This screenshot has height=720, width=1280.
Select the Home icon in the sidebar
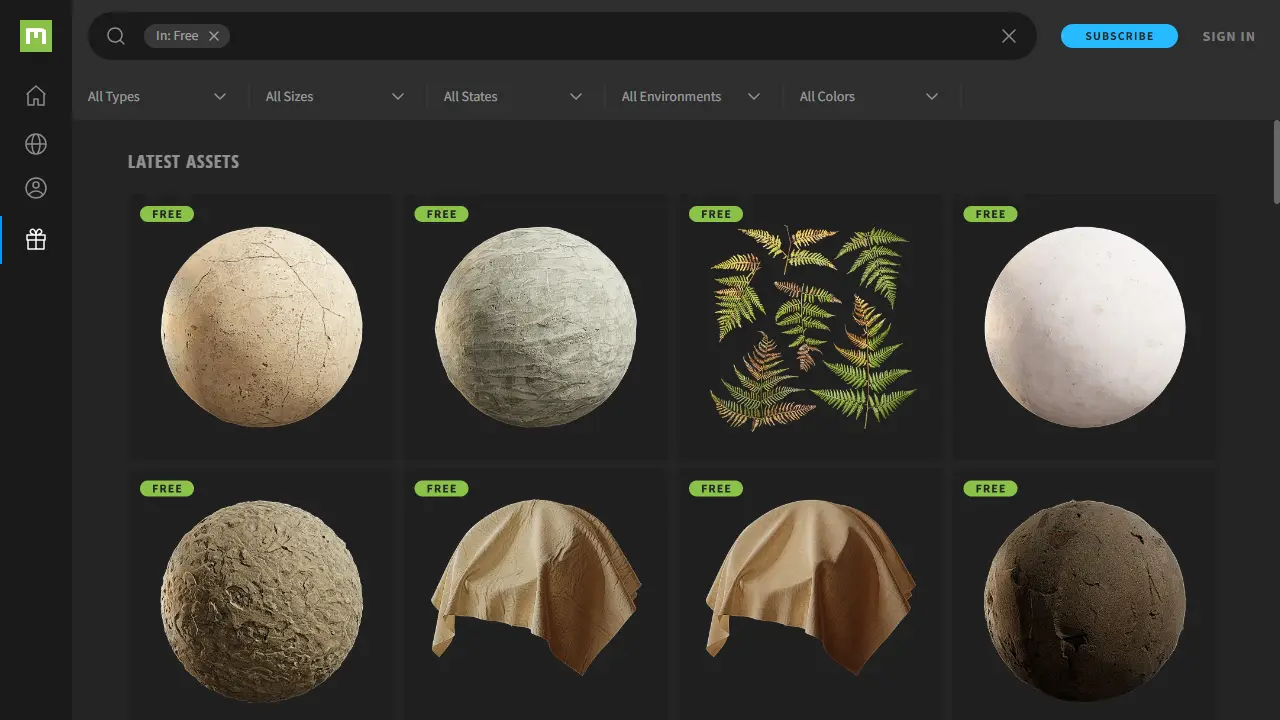35,95
